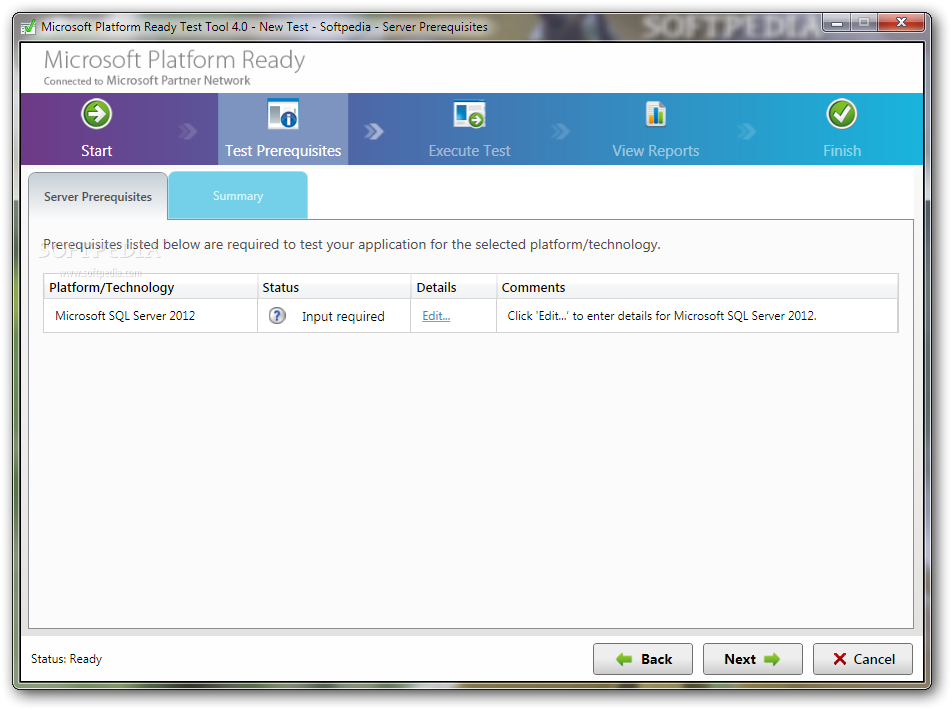Click the app icon in title bar
Image resolution: width=952 pixels, height=710 pixels.
click(28, 27)
